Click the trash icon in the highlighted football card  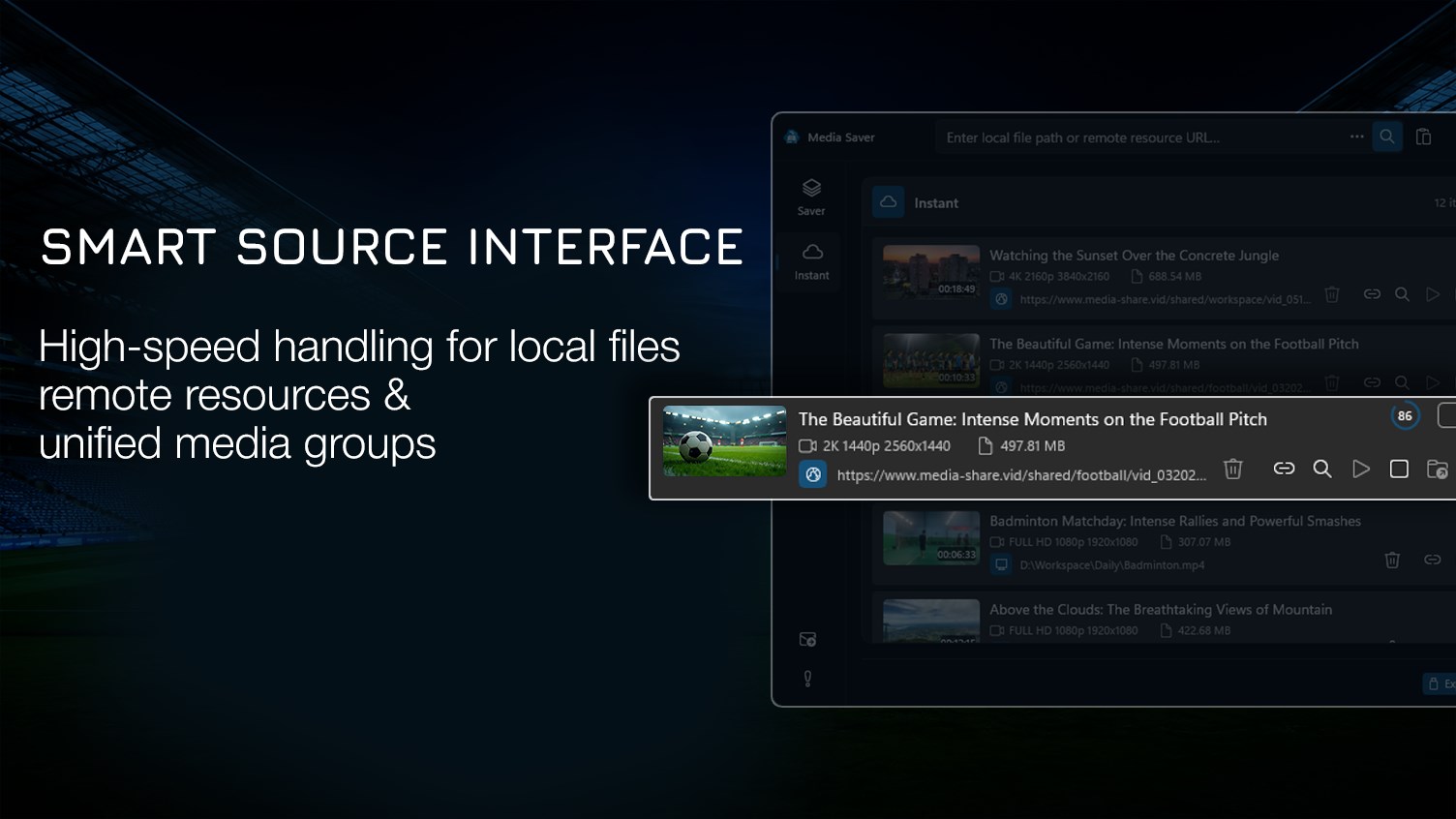click(1232, 469)
